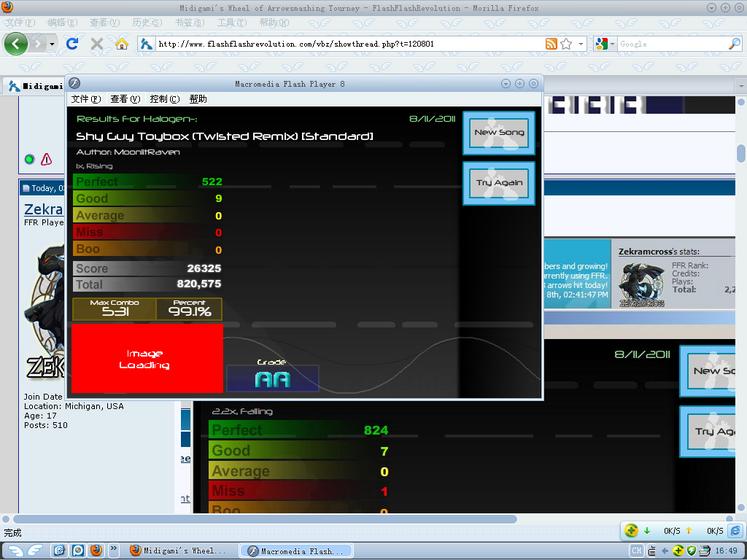Click the song title Shy Guy Toybox text

(x=224, y=136)
